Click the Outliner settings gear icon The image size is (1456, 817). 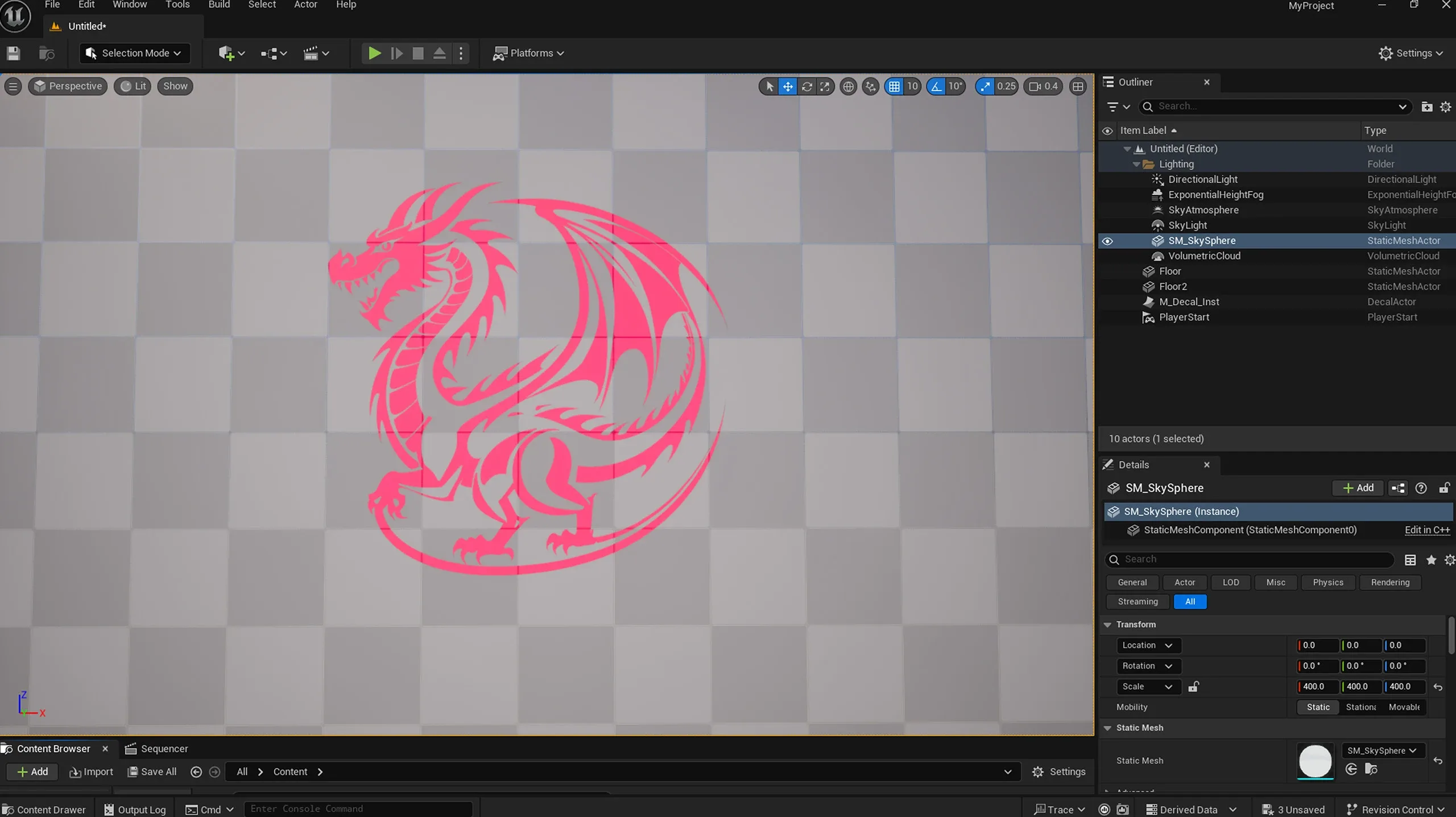point(1445,106)
